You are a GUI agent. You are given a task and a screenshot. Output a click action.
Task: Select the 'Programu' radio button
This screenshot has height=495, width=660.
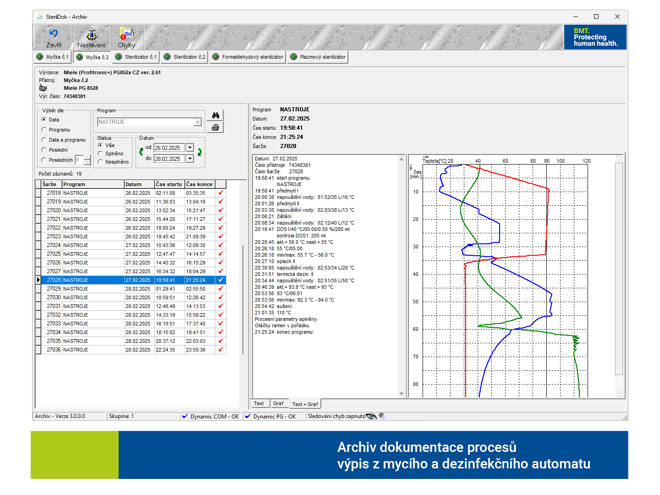[44, 130]
